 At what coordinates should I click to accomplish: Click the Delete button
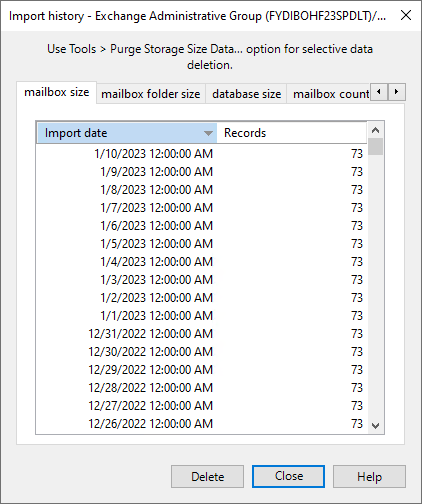[x=208, y=477]
